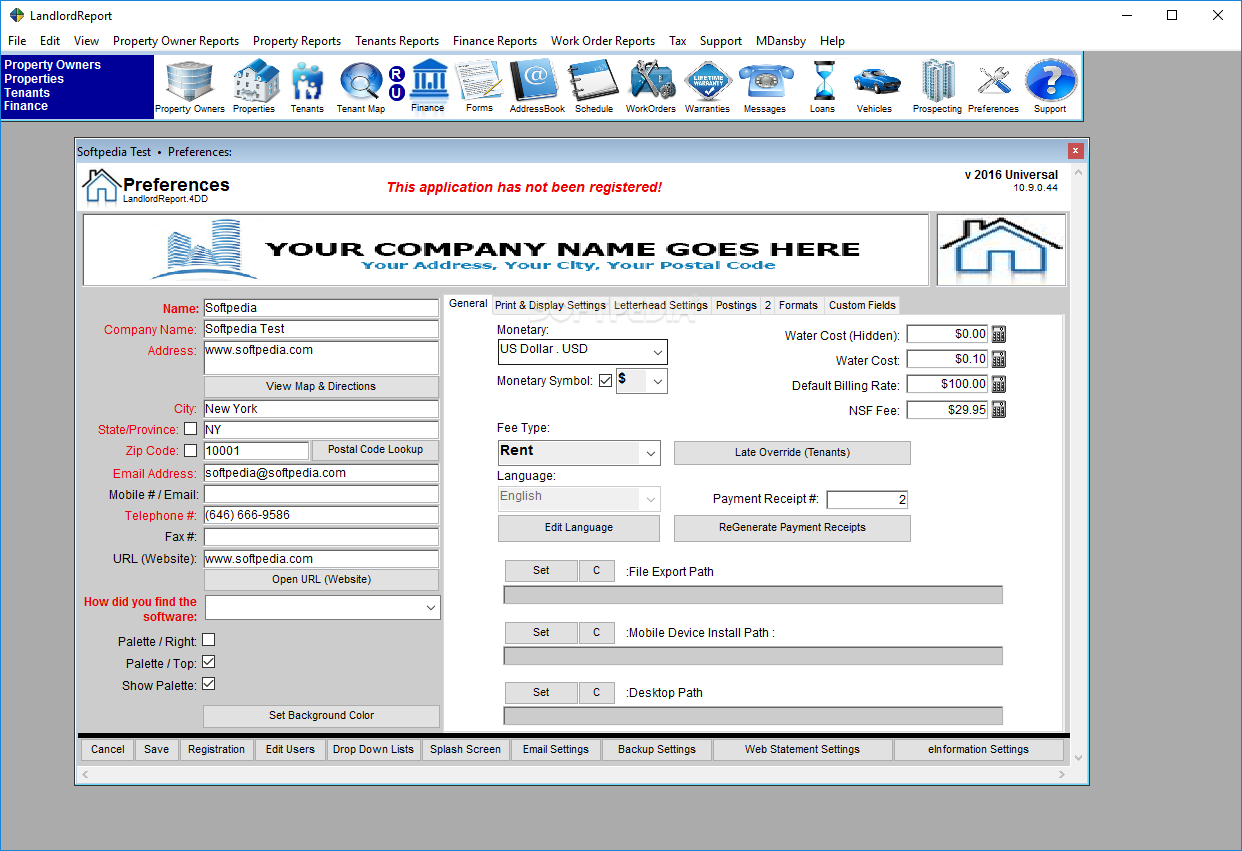This screenshot has height=851, width=1242.
Task: Click Open URL (Website) button
Action: (x=321, y=580)
